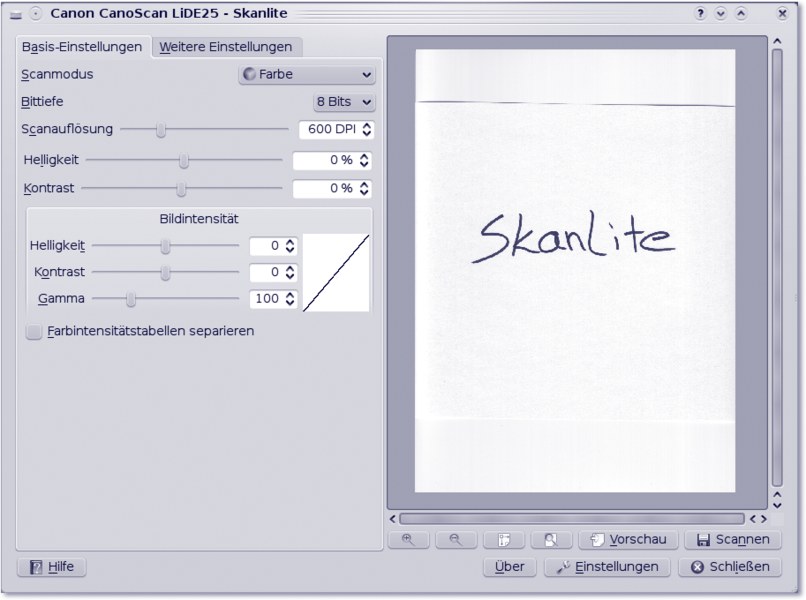Click the zoom to fit icon
This screenshot has width=806, height=600.
[x=551, y=540]
